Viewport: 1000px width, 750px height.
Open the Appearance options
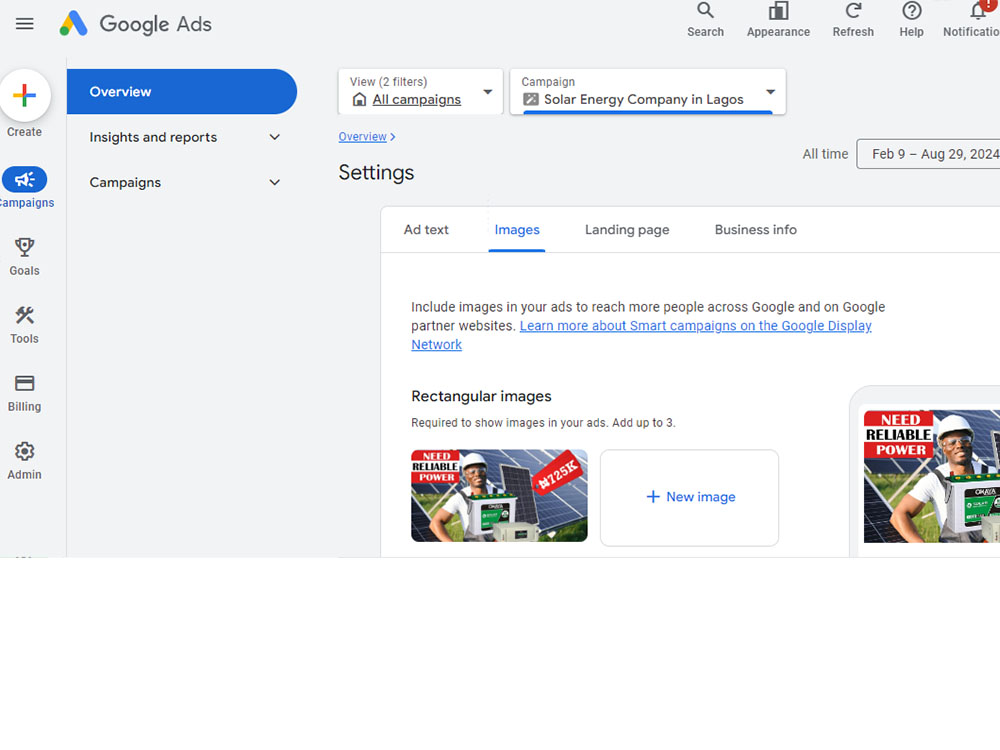click(x=778, y=20)
